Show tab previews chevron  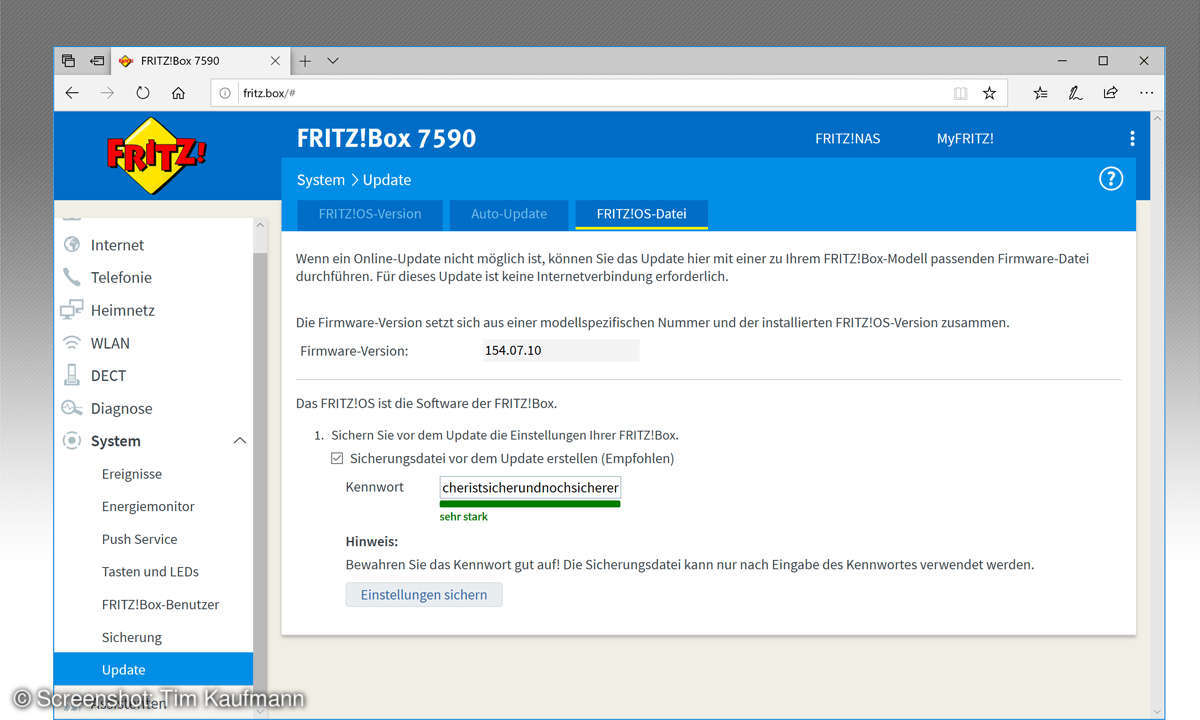pyautogui.click(x=333, y=61)
